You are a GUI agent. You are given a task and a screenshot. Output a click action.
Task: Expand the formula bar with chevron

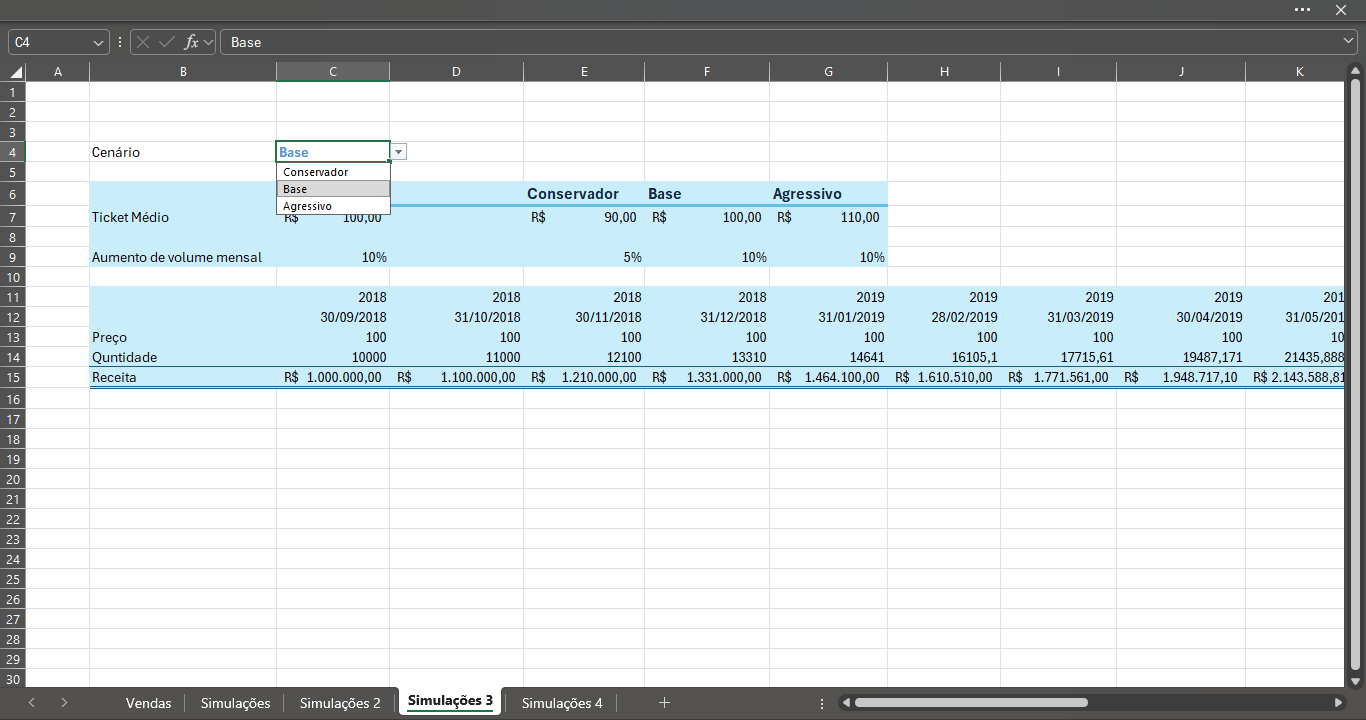(1349, 42)
